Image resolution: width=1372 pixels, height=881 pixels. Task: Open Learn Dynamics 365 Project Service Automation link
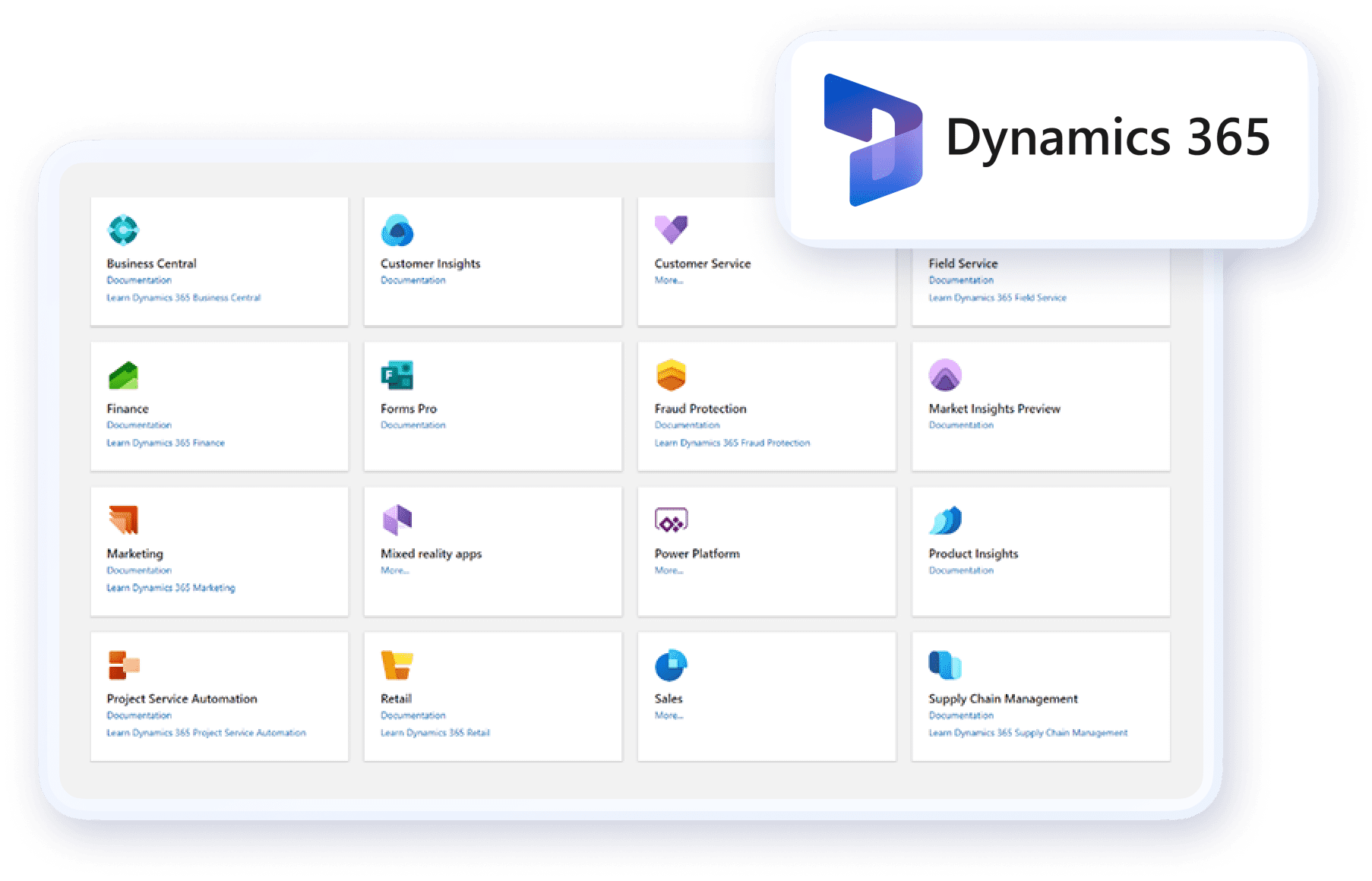pyautogui.click(x=206, y=733)
